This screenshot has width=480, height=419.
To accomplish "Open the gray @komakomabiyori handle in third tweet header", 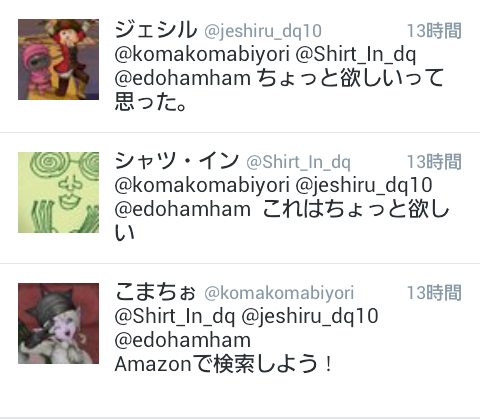I will pos(279,294).
